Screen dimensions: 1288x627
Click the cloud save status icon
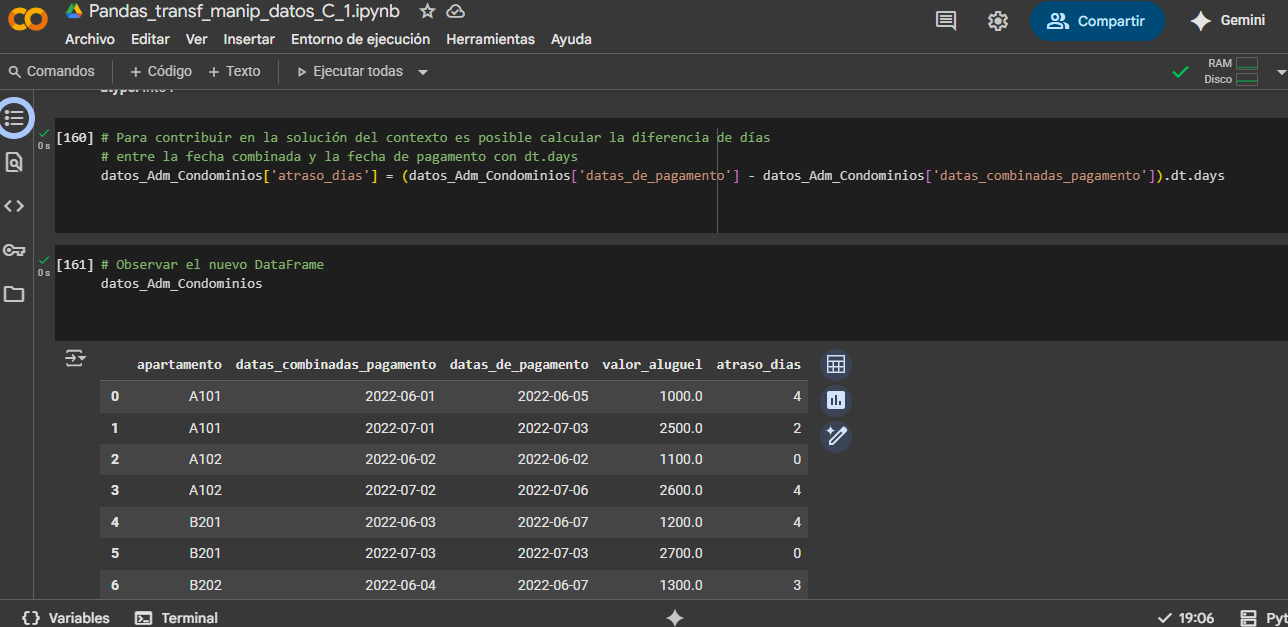(455, 11)
